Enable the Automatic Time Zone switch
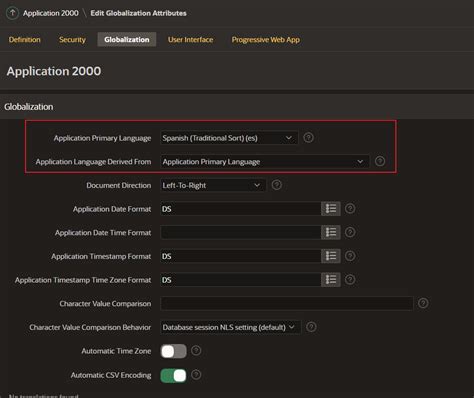The width and height of the screenshot is (474, 398). 173,351
